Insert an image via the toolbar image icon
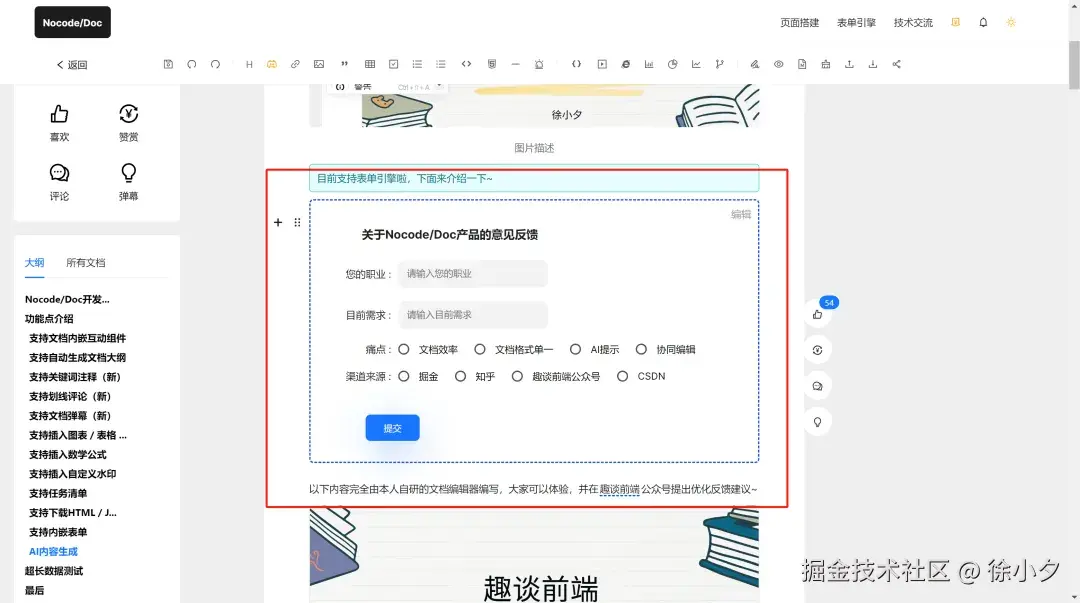This screenshot has height=603, width=1080. click(318, 64)
